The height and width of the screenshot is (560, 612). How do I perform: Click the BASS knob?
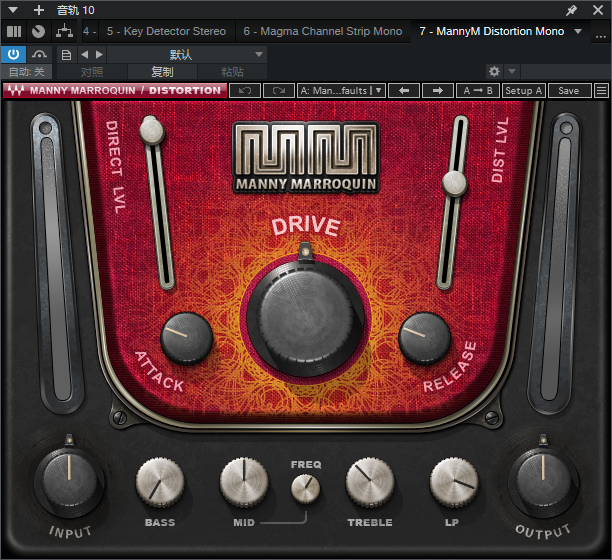point(160,483)
